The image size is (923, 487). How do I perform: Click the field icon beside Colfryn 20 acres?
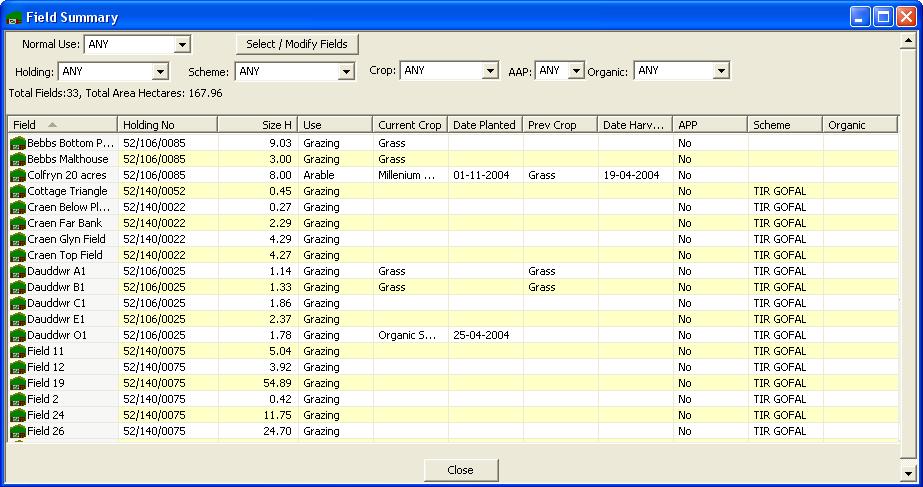pyautogui.click(x=18, y=175)
